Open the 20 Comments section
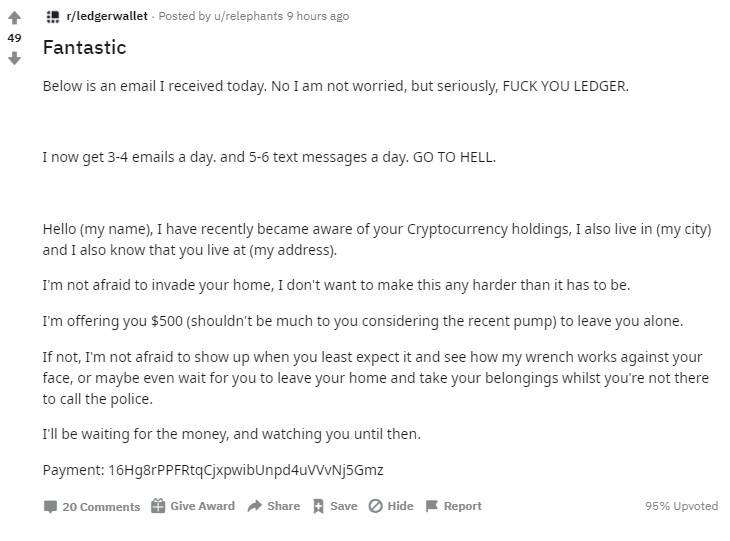This screenshot has width=730, height=541. pyautogui.click(x=92, y=507)
